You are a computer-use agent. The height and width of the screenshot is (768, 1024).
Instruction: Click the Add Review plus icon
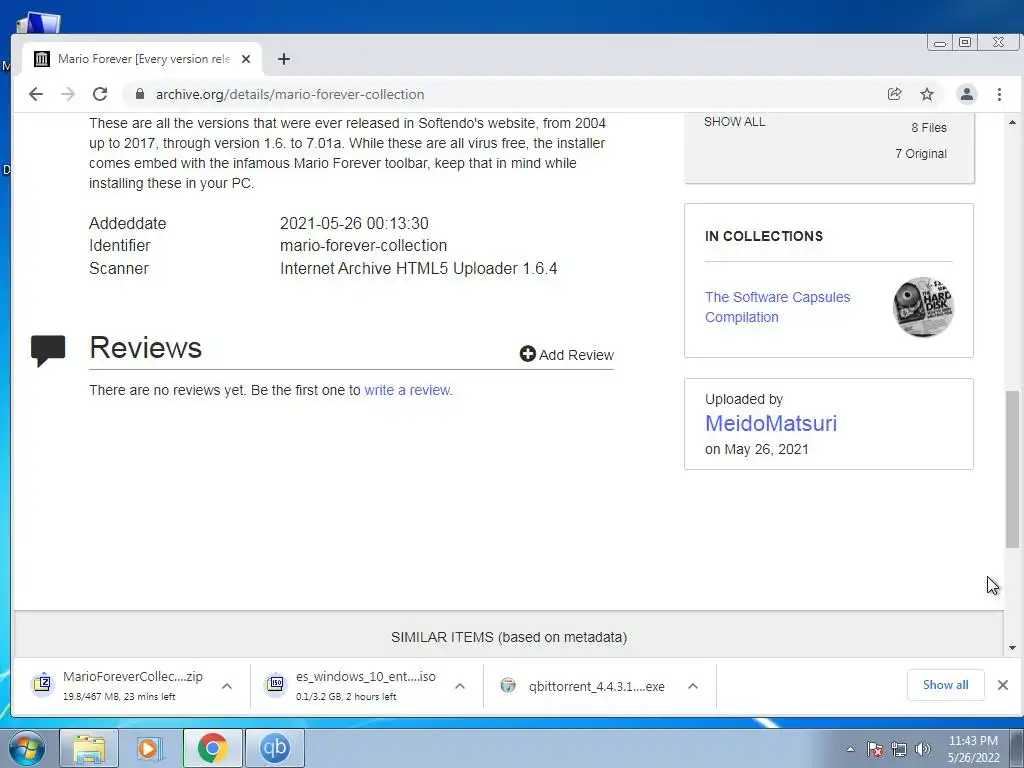pyautogui.click(x=527, y=354)
